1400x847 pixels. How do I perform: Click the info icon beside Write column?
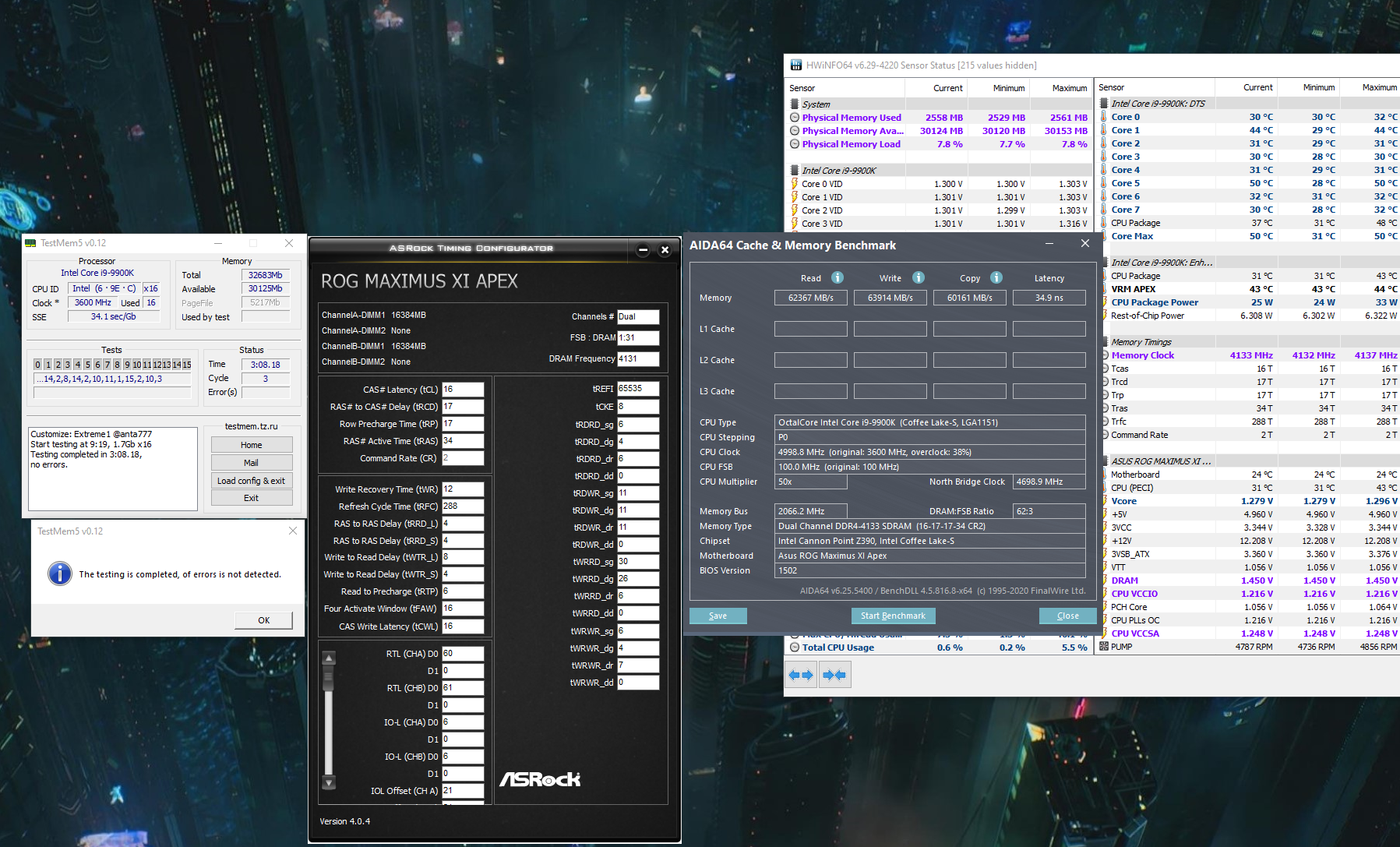pyautogui.click(x=919, y=277)
